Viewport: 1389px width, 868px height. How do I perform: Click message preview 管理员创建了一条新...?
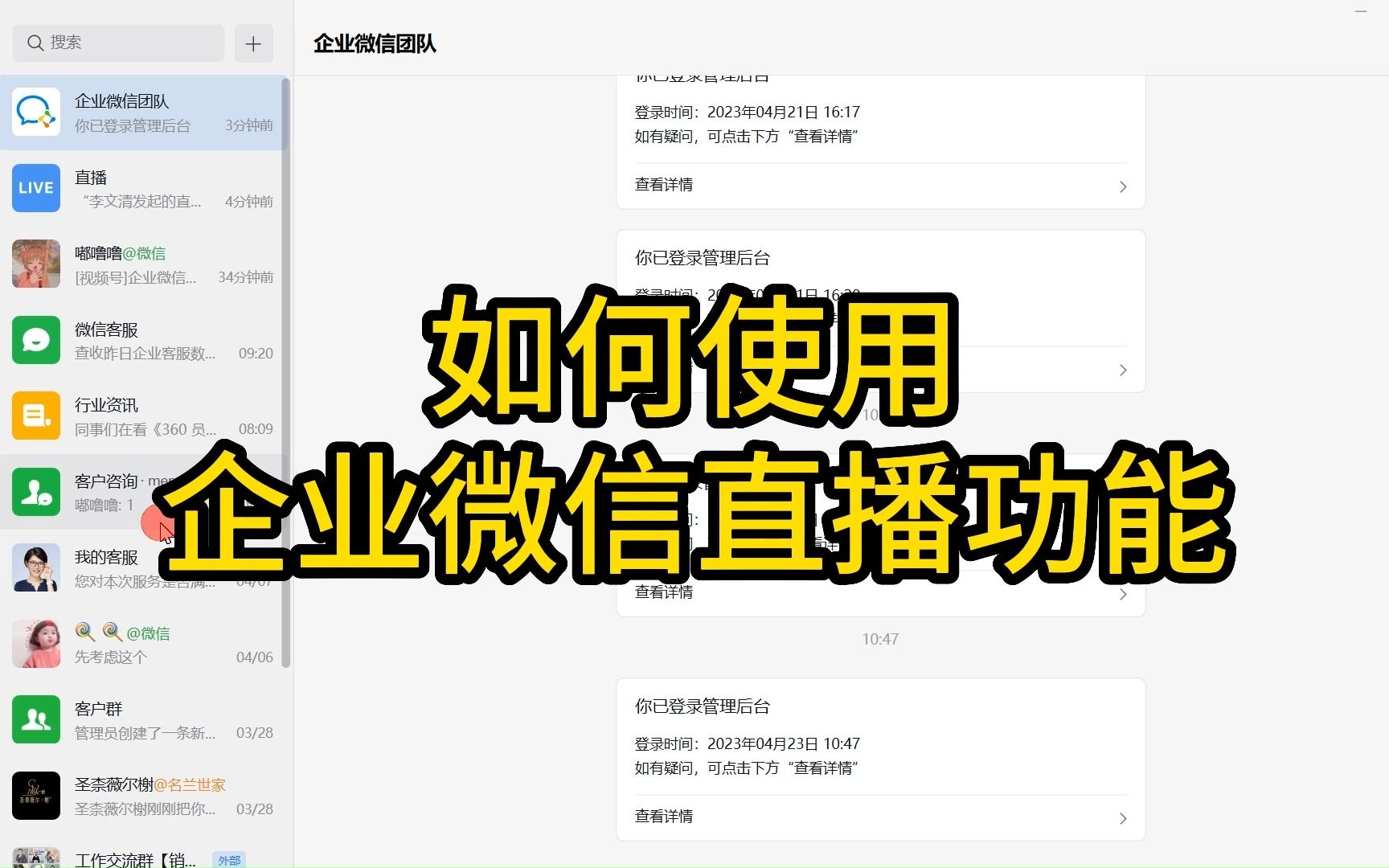[x=145, y=733]
